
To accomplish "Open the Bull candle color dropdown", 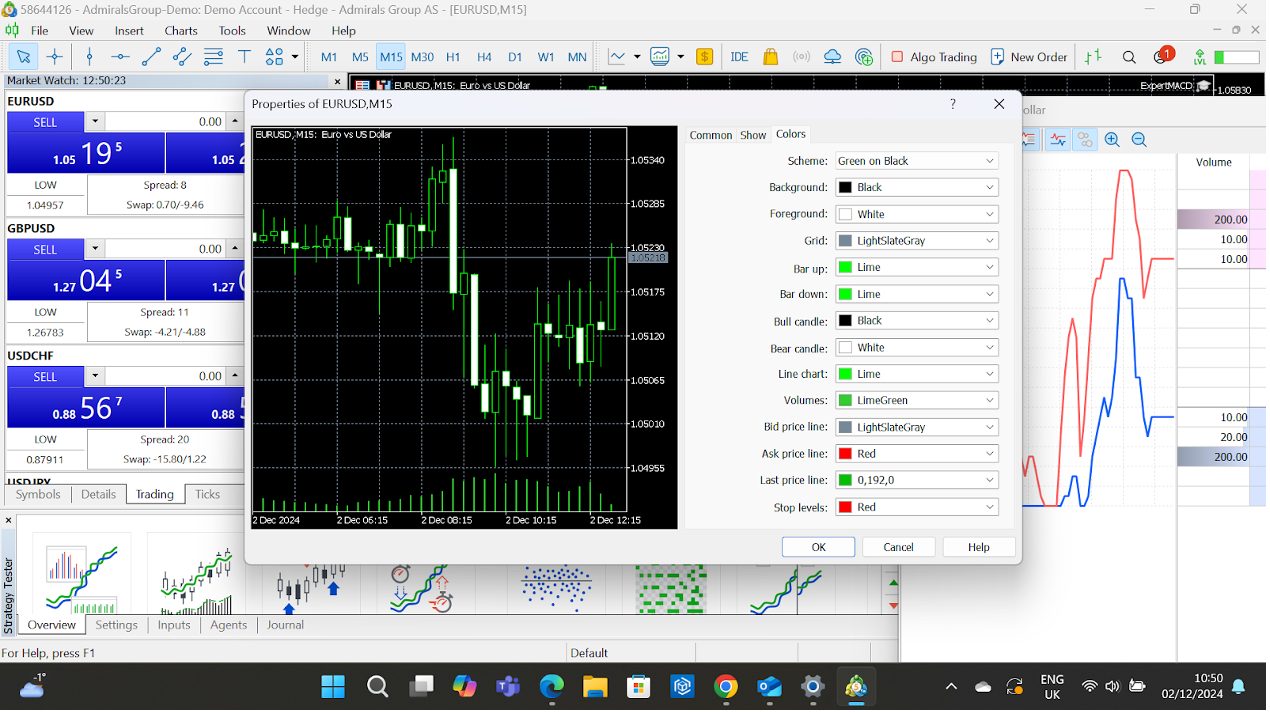I will (x=917, y=321).
